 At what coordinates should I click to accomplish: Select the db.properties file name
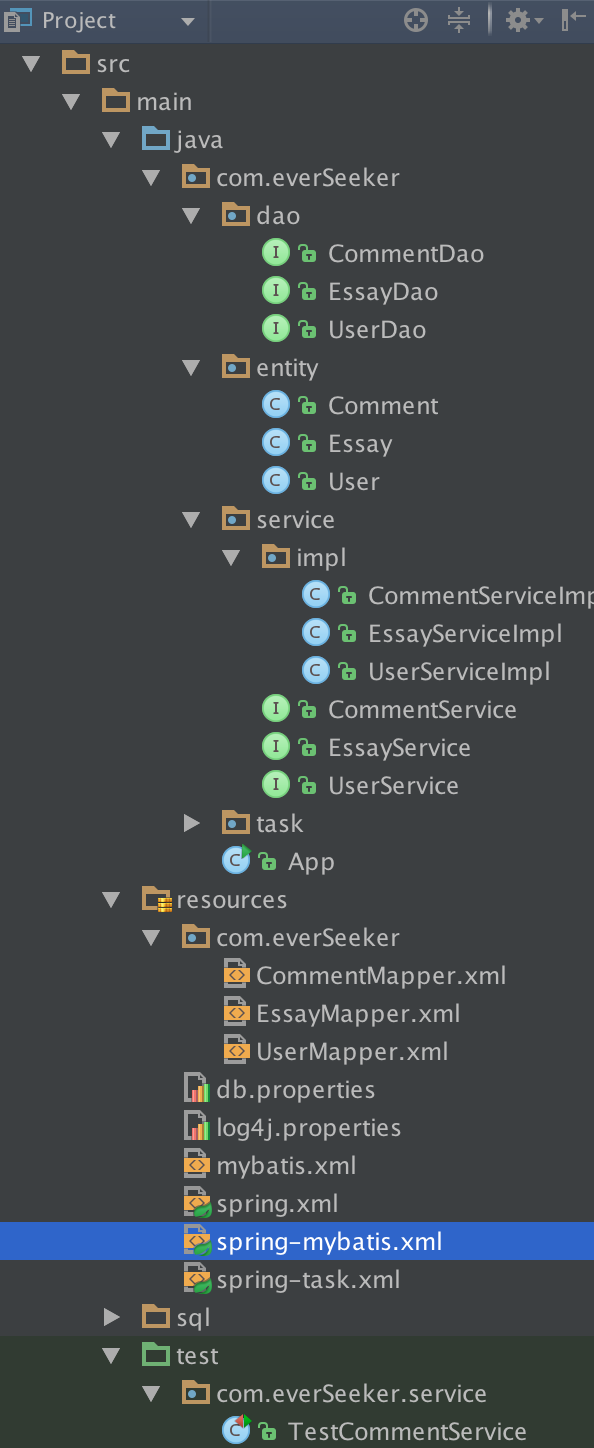[x=295, y=1090]
